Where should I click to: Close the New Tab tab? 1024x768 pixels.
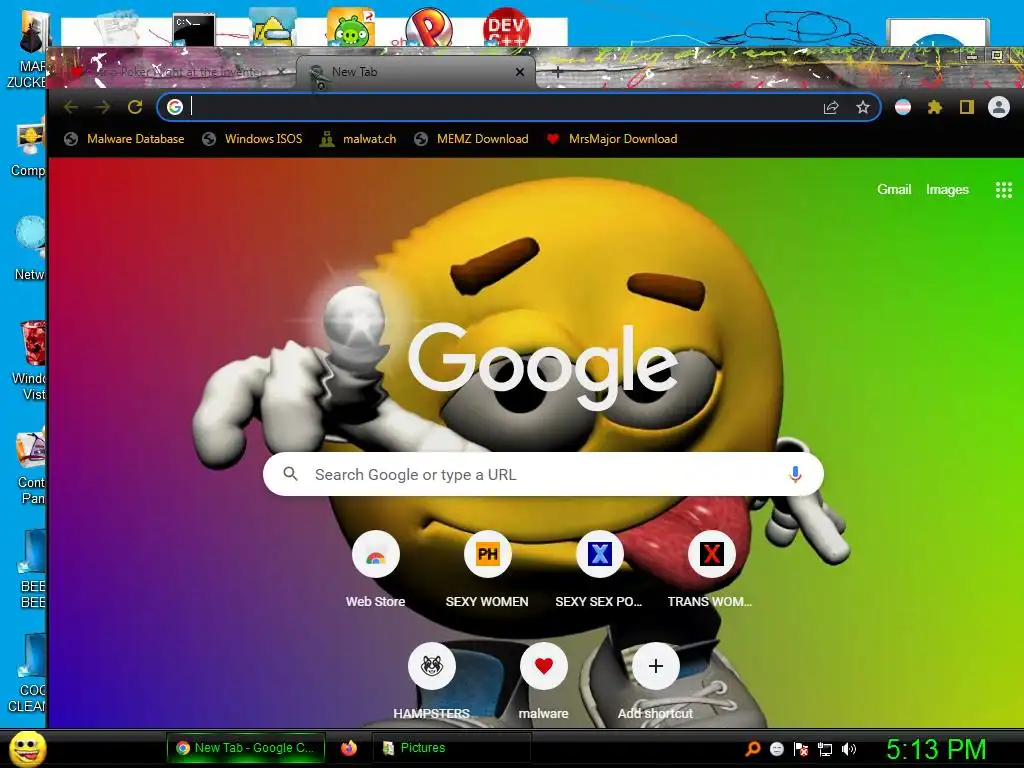[520, 72]
